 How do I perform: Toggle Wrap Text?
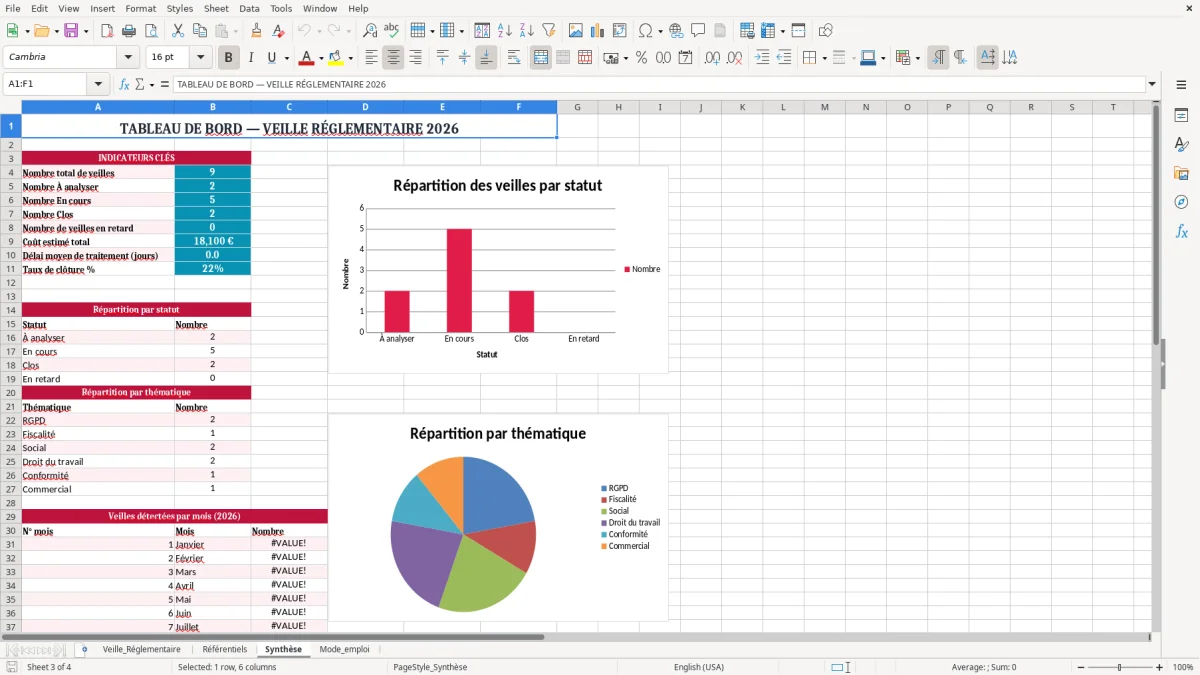coord(514,57)
